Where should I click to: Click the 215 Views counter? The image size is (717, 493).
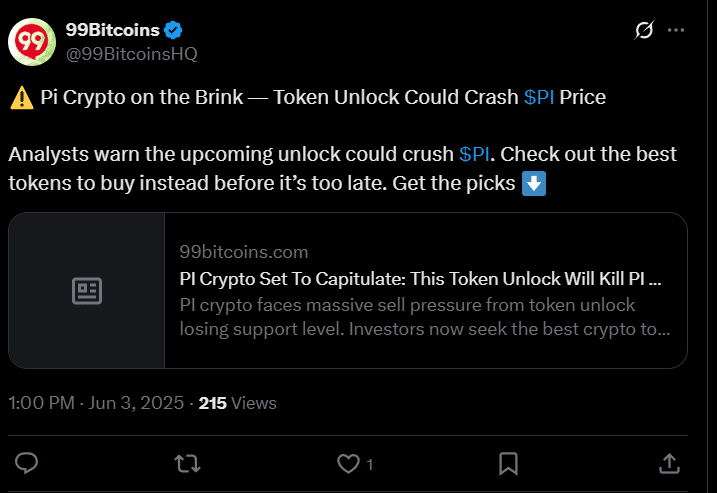point(237,403)
